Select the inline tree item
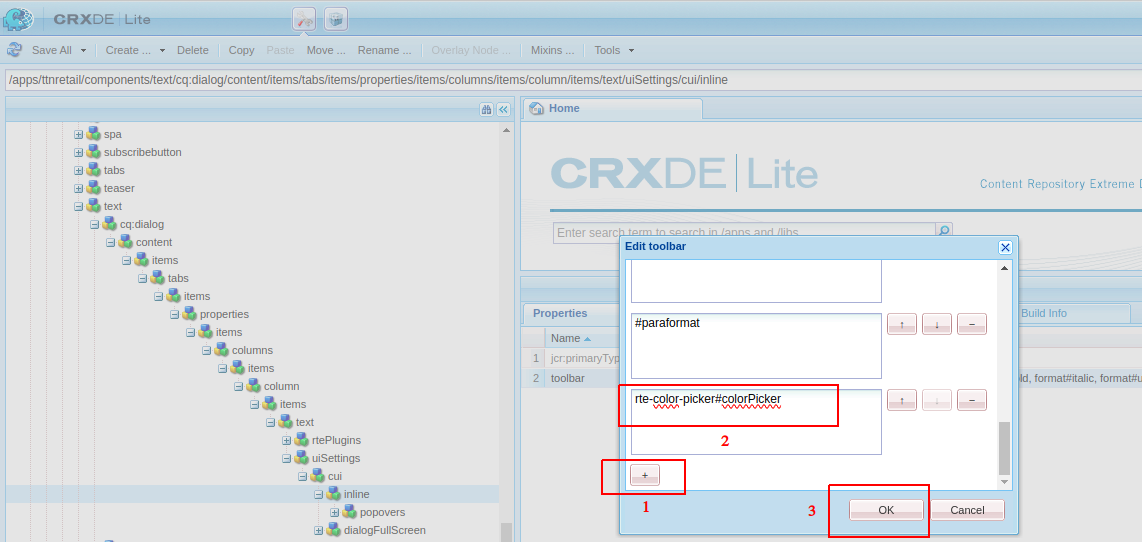 [x=357, y=495]
